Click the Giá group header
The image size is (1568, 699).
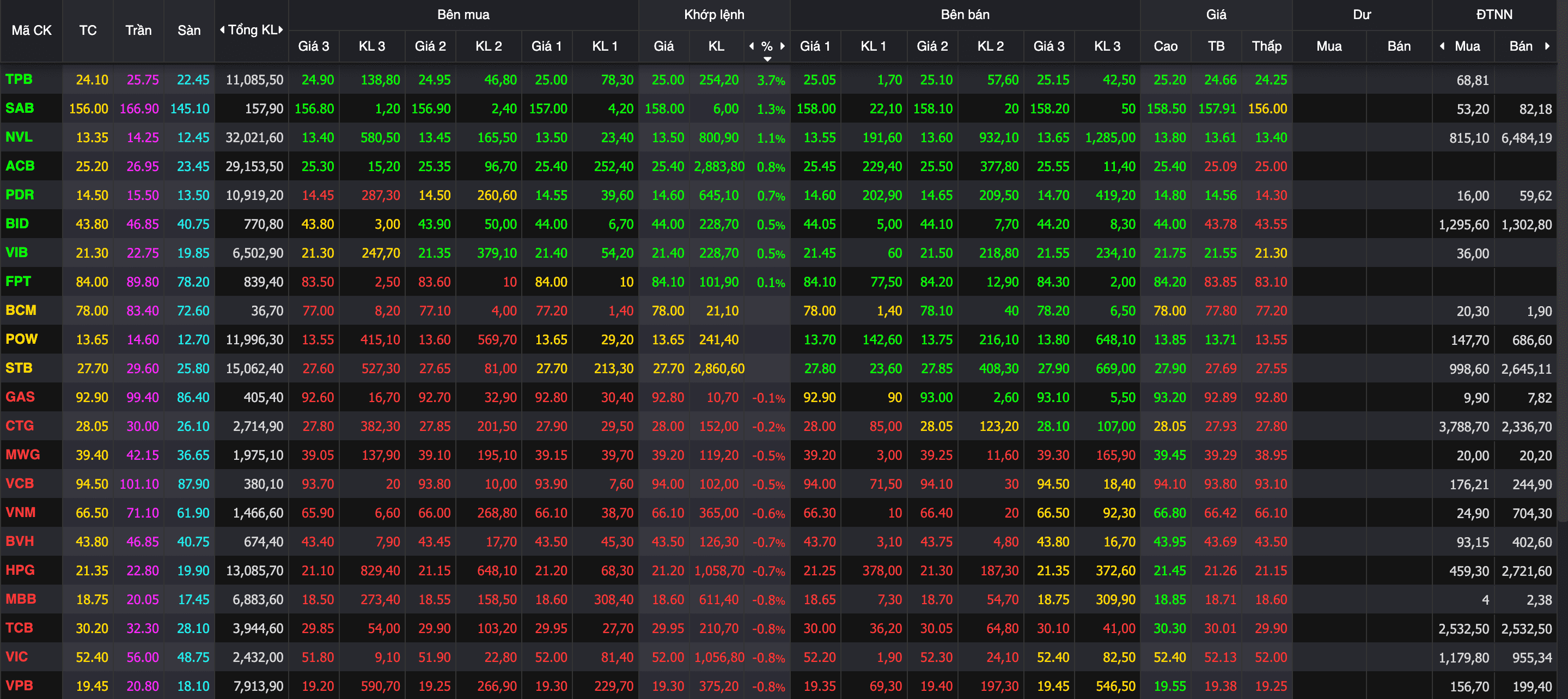point(1216,15)
